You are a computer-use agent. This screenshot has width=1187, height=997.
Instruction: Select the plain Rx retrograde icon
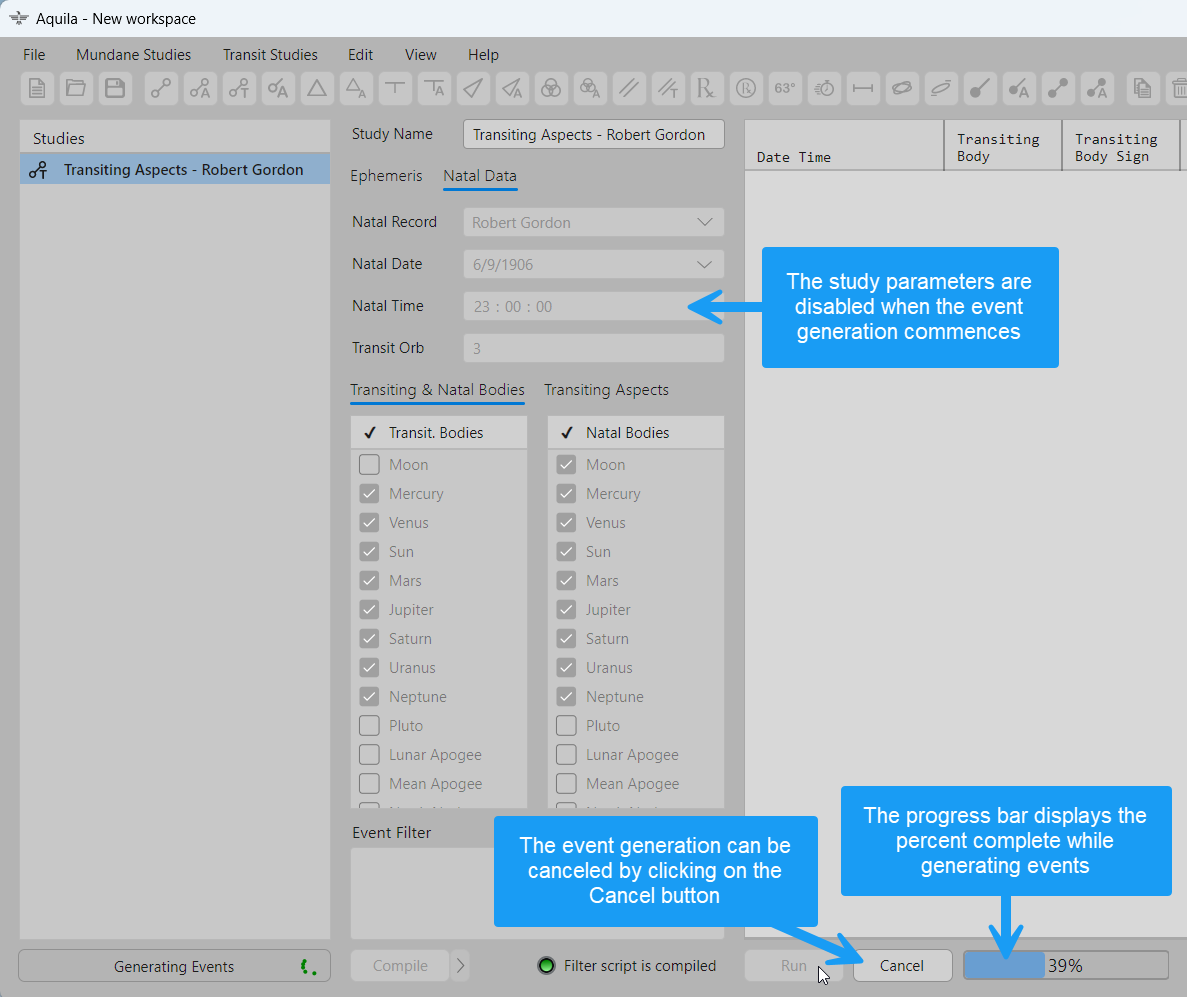pos(706,89)
